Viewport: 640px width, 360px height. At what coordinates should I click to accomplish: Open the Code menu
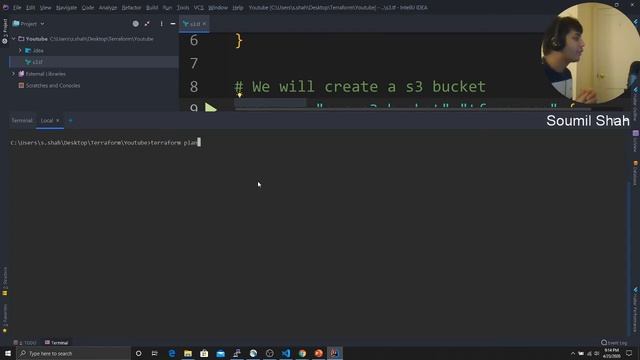pyautogui.click(x=87, y=7)
